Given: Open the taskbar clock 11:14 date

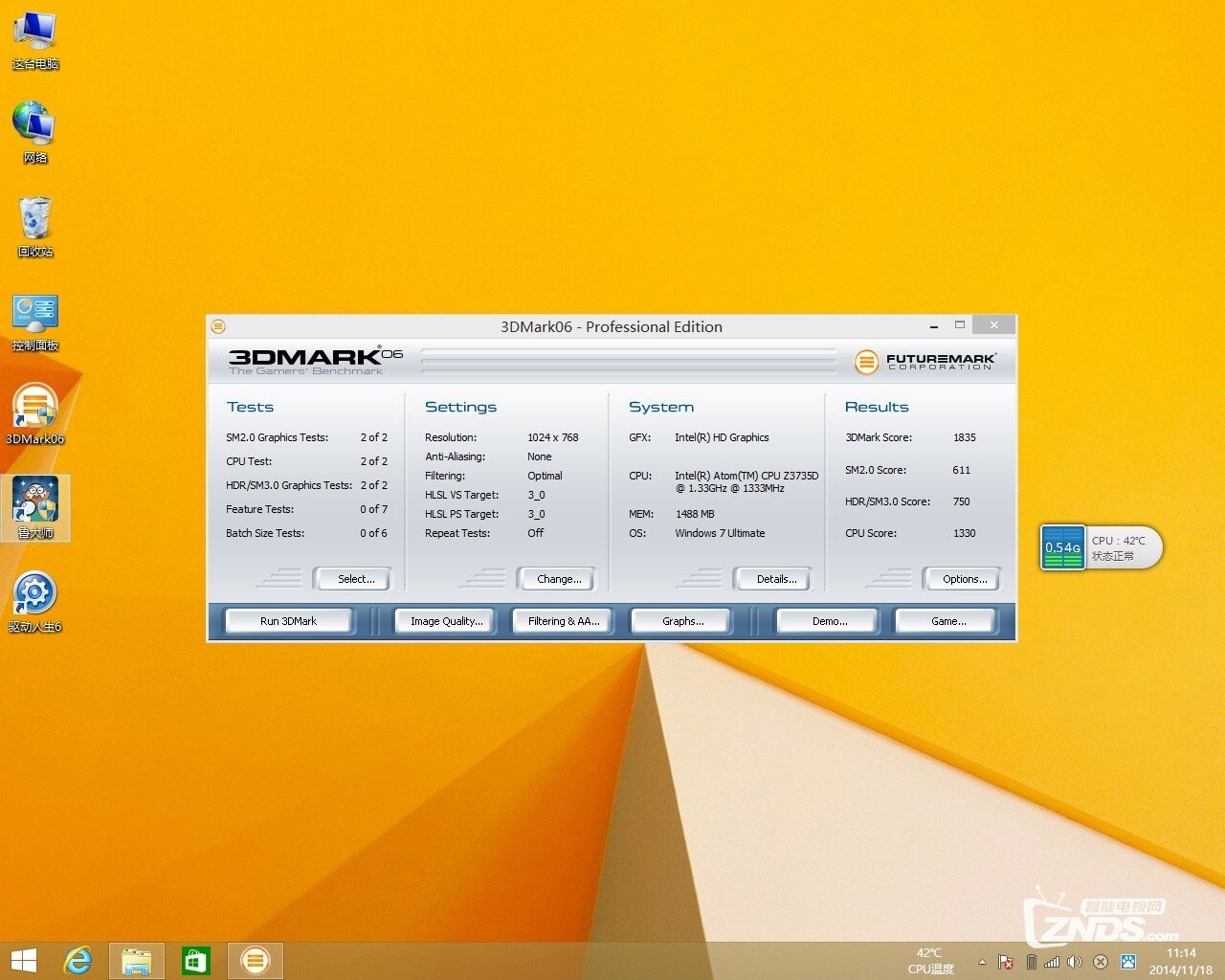Looking at the screenshot, I should click(x=1181, y=961).
